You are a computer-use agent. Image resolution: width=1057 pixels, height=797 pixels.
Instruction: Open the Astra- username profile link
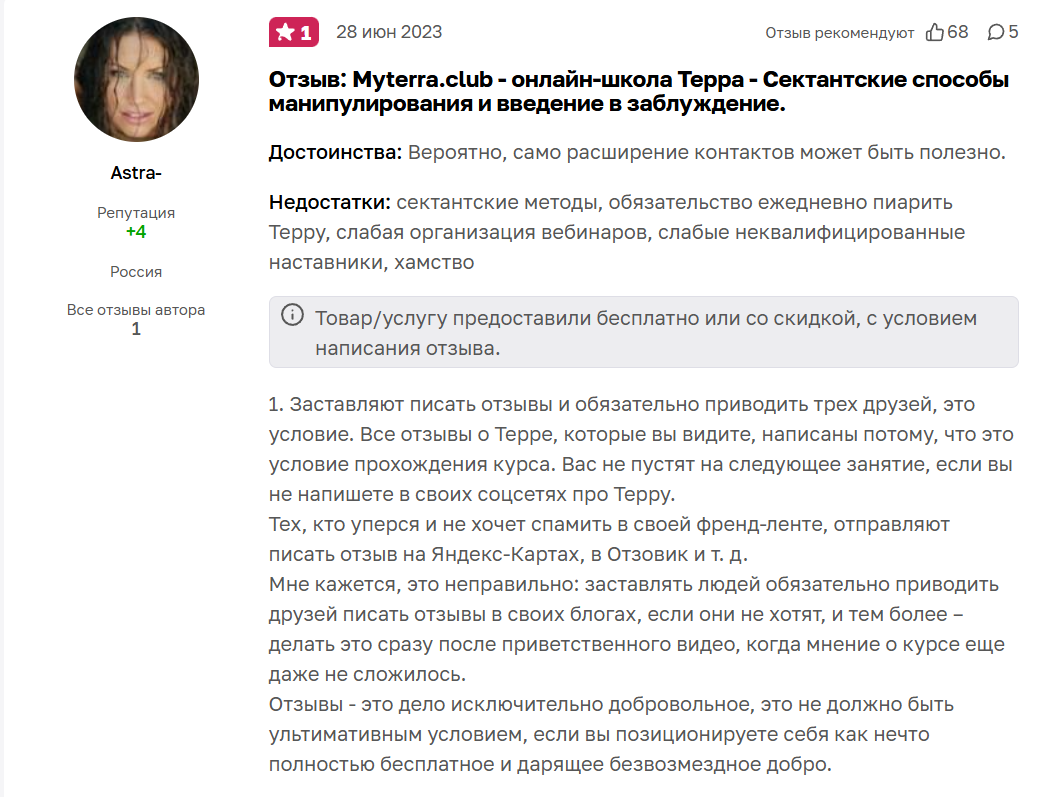pyautogui.click(x=136, y=173)
